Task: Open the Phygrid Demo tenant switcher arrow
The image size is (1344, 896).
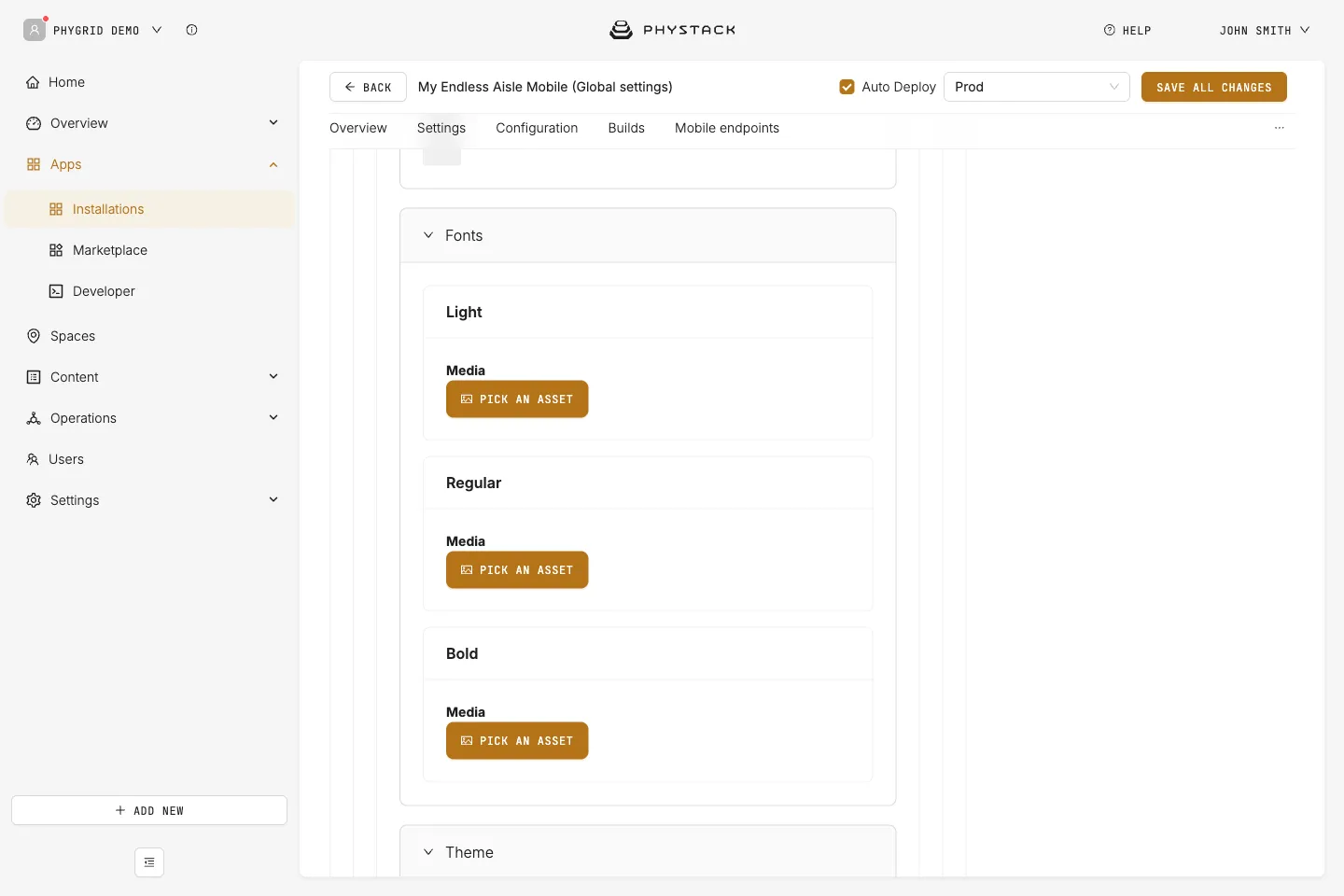Action: (x=157, y=30)
